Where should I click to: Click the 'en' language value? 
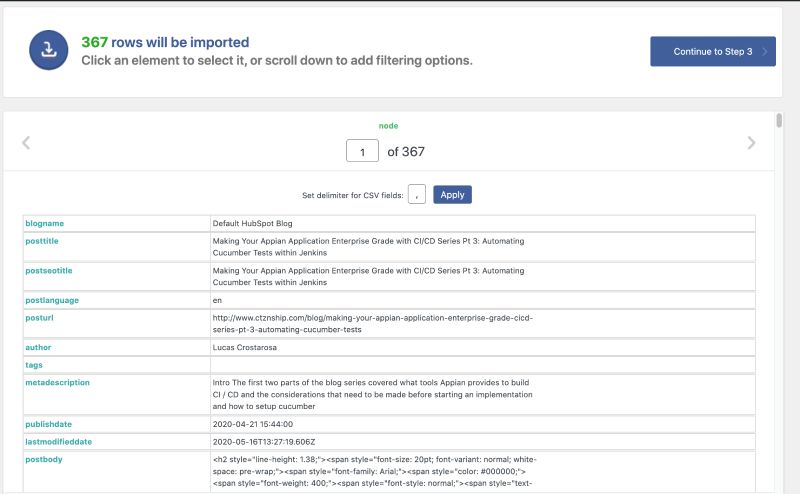tap(217, 300)
